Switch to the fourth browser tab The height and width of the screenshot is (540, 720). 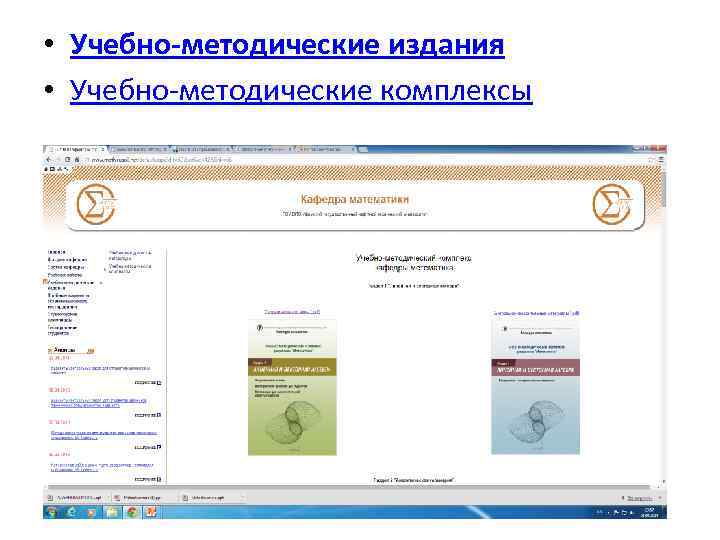click(263, 150)
